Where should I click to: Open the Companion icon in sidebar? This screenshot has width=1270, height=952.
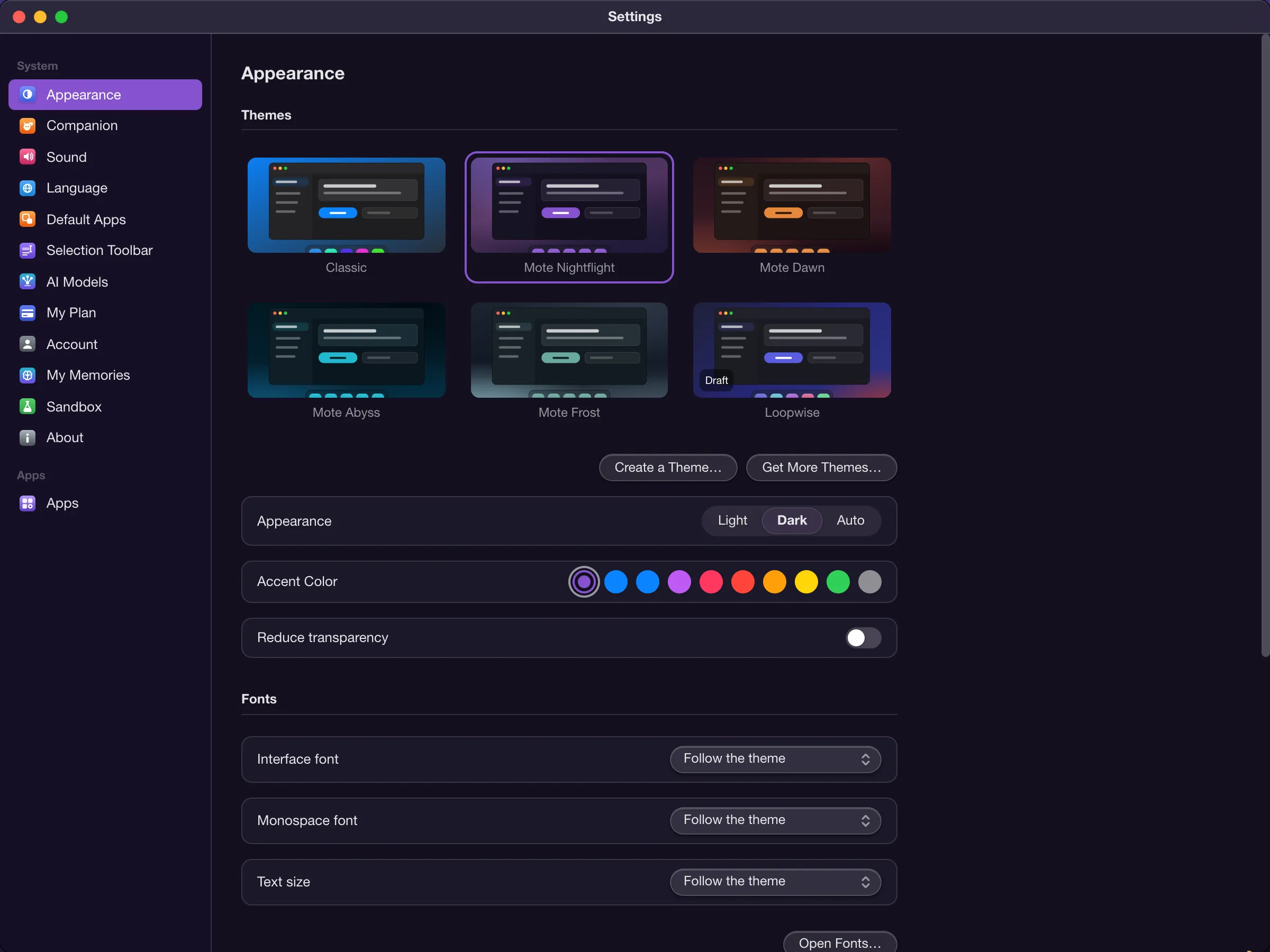(x=28, y=126)
